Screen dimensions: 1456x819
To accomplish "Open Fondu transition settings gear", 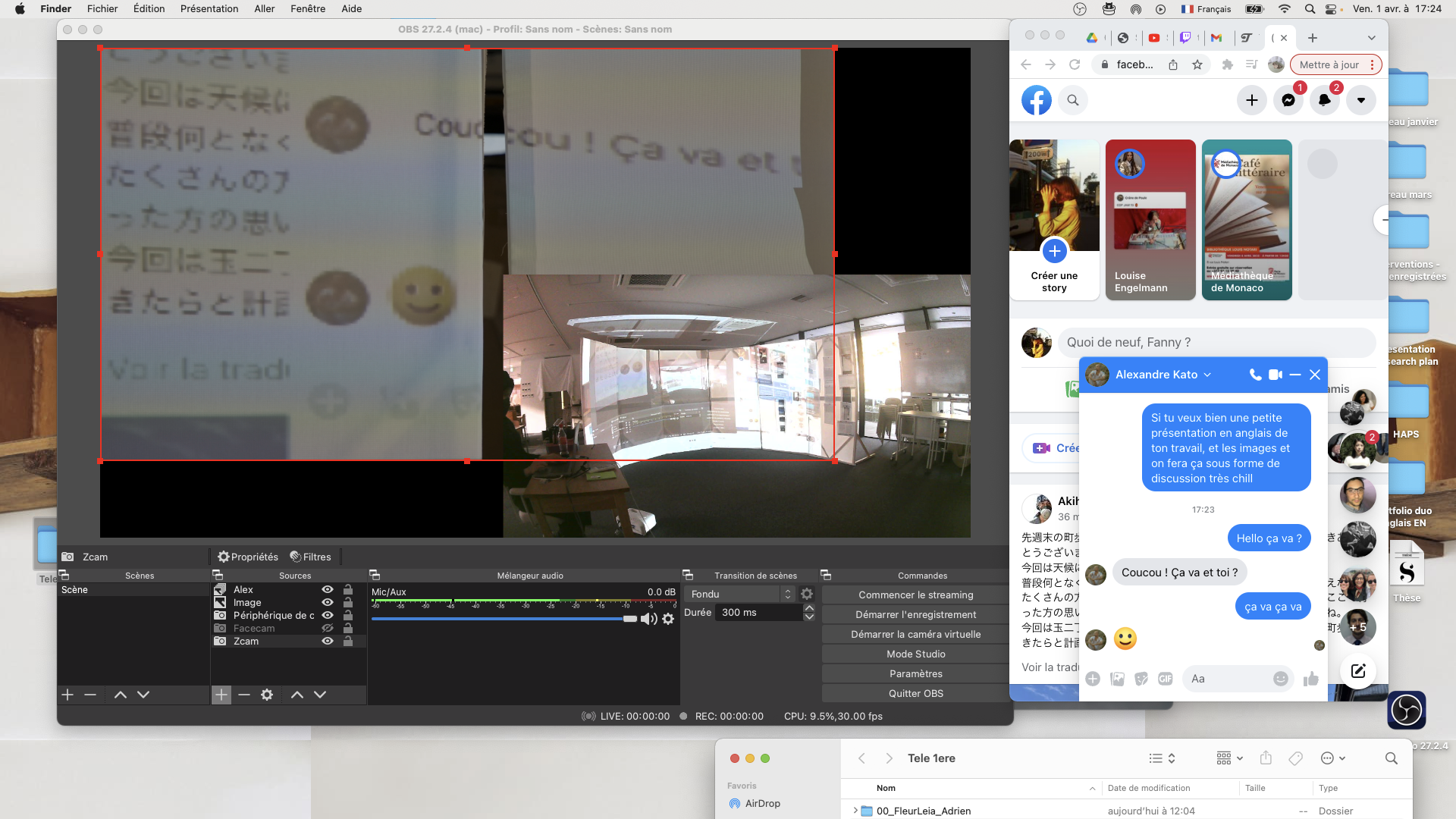I will (x=807, y=594).
